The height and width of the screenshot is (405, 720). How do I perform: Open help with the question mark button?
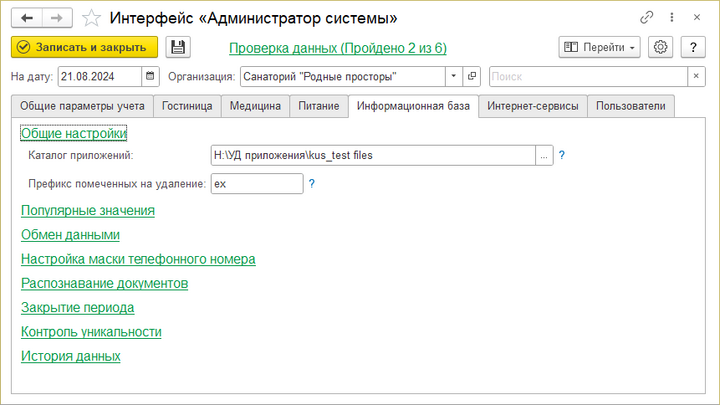tap(693, 47)
